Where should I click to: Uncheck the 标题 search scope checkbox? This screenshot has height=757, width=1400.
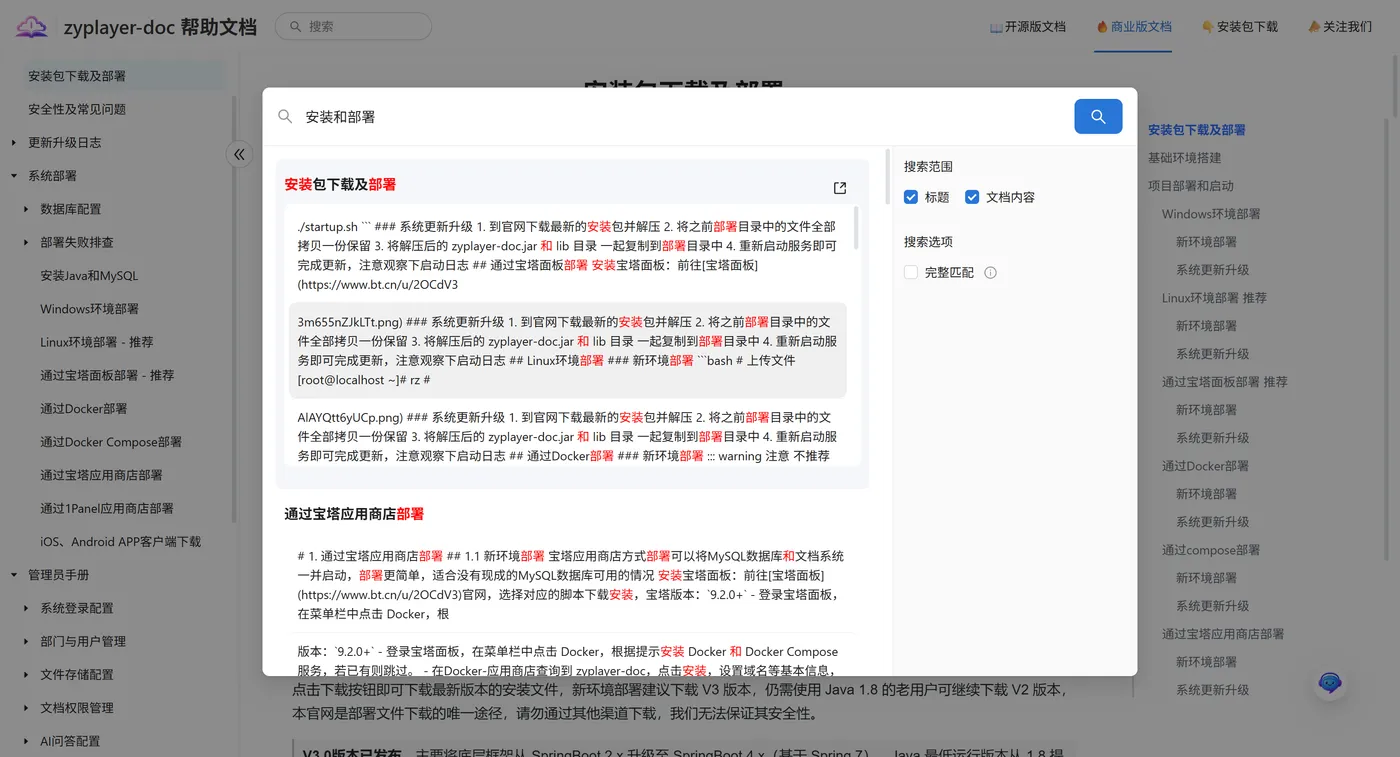click(x=911, y=197)
